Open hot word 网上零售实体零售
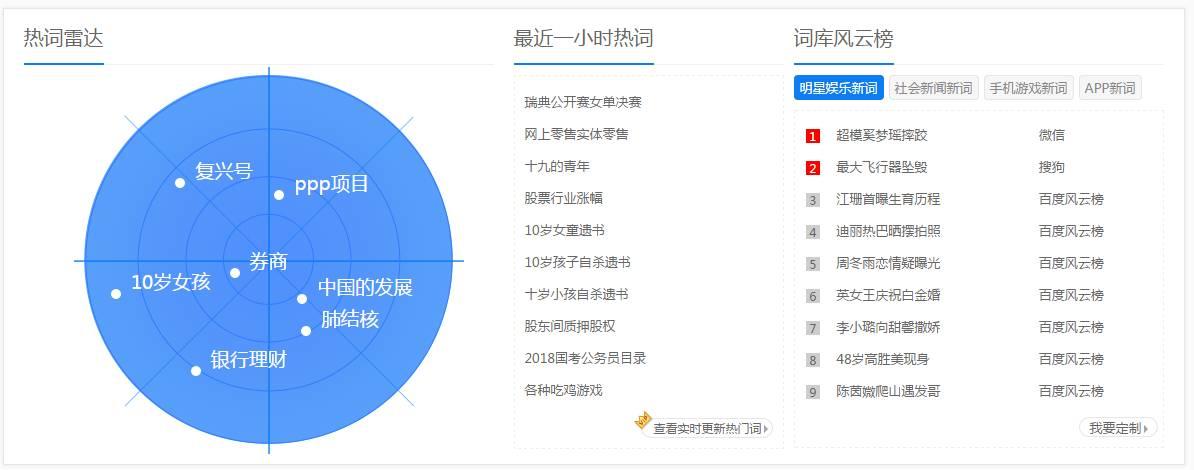1194x470 pixels. tap(576, 134)
